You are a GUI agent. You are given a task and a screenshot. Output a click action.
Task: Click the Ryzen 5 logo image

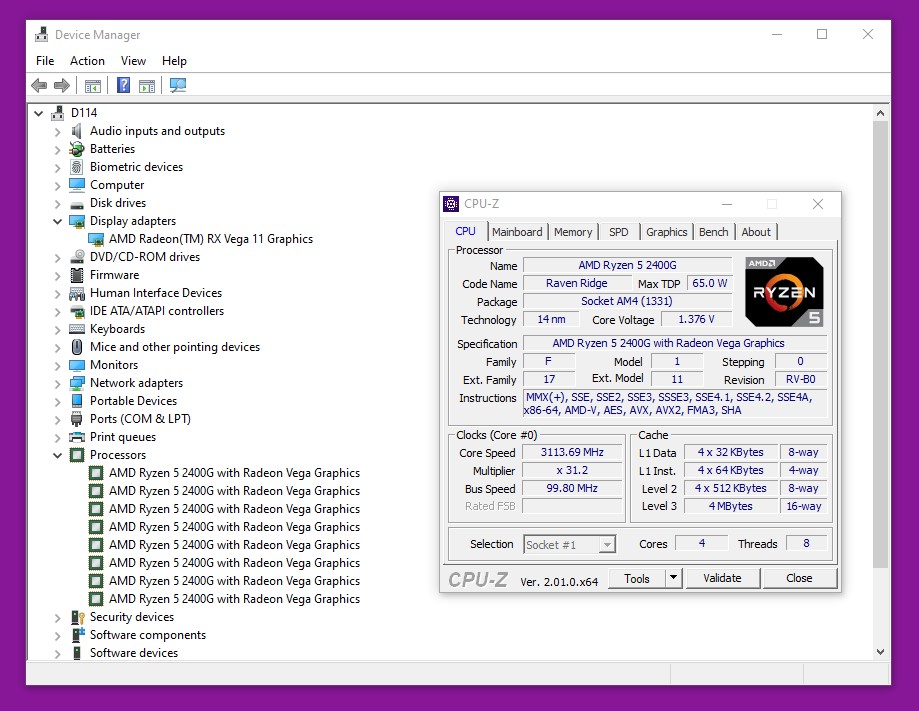tap(784, 291)
